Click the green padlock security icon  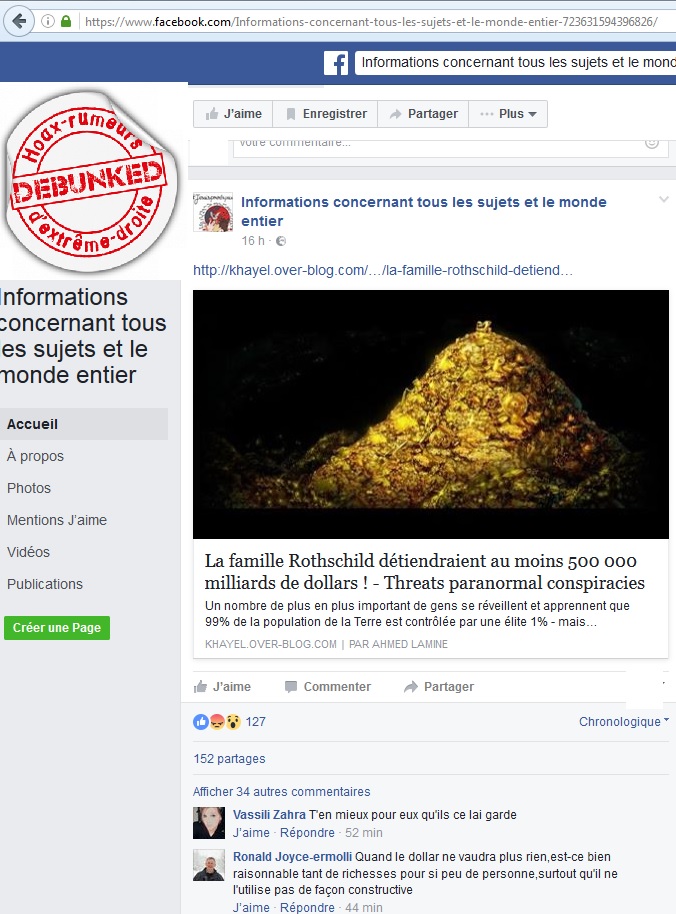coord(66,22)
